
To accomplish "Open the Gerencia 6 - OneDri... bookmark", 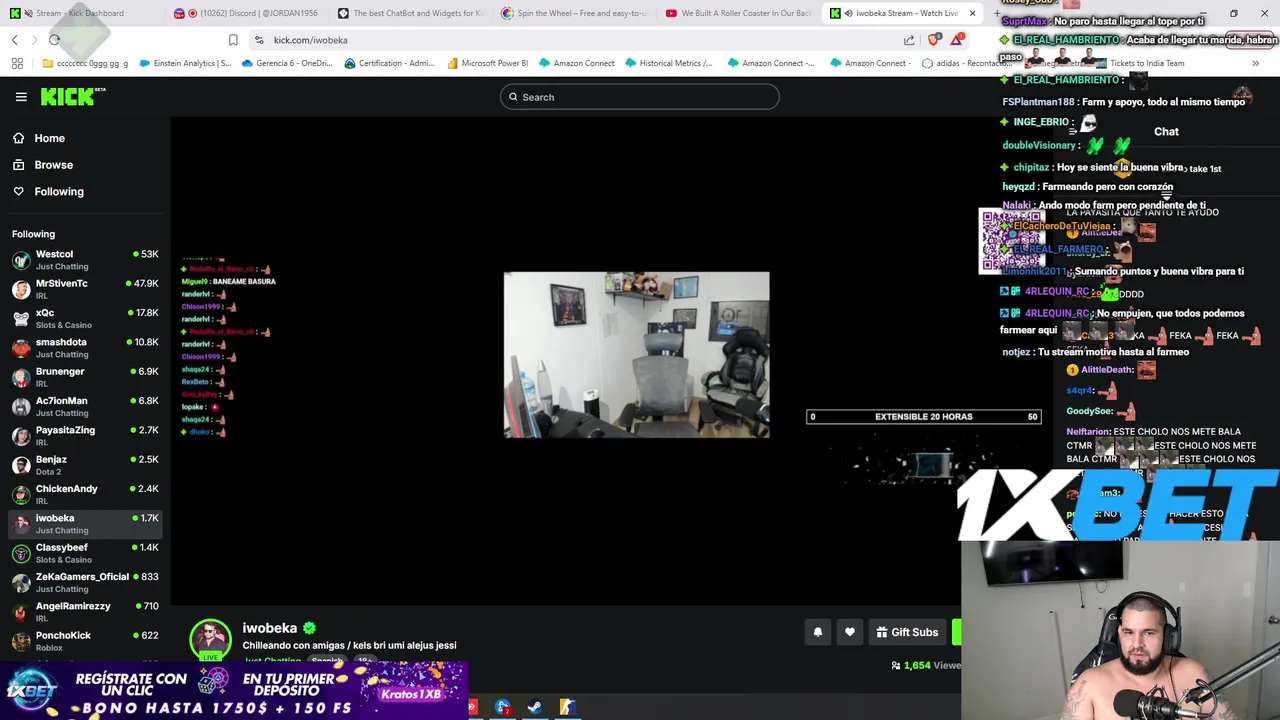I will (x=285, y=63).
